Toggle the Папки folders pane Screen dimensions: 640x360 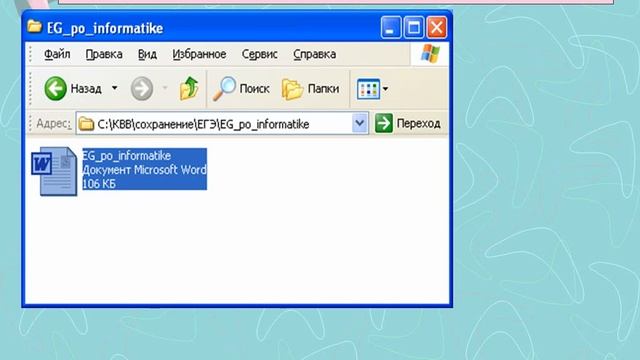click(x=310, y=89)
